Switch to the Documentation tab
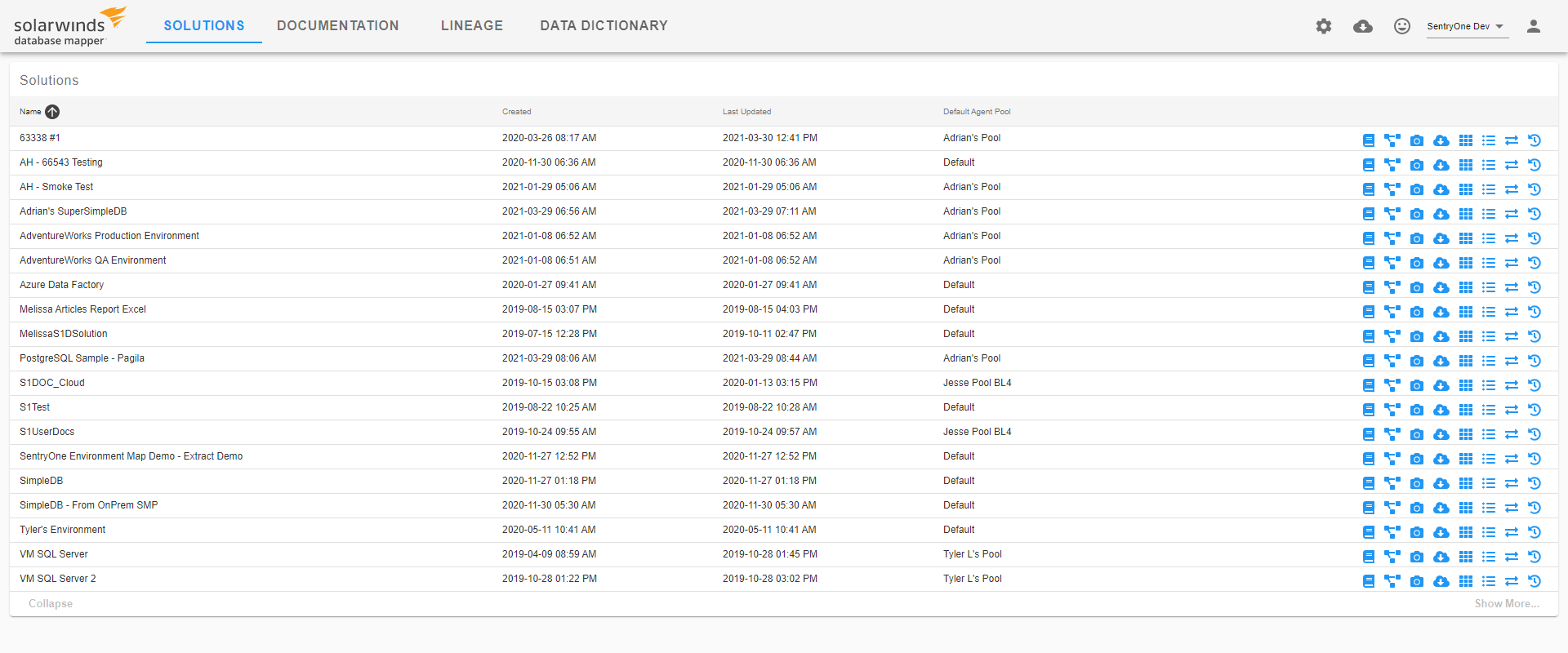The width and height of the screenshot is (1568, 653). (338, 25)
